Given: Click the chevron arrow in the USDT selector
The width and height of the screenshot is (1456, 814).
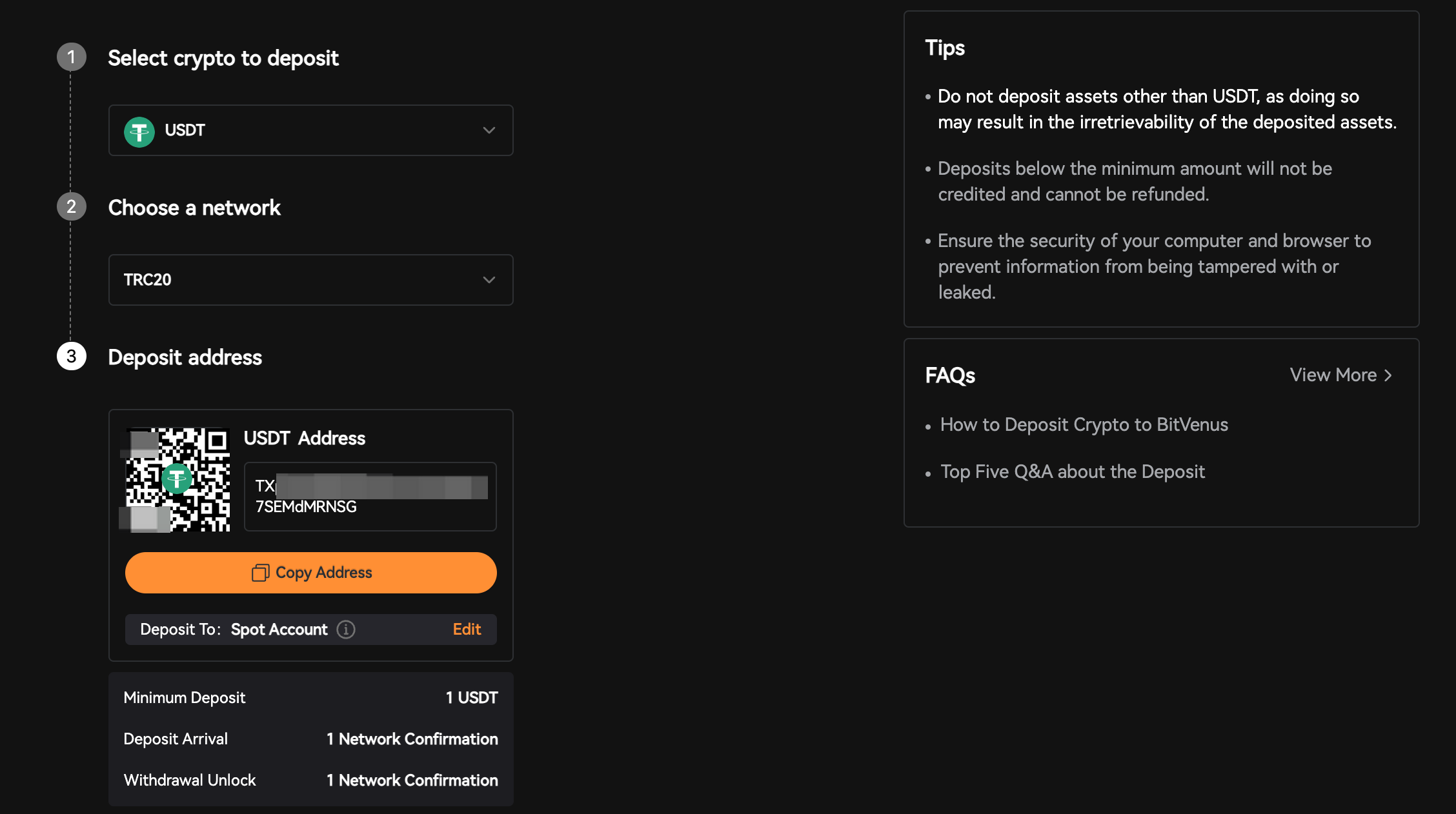Looking at the screenshot, I should (x=489, y=130).
